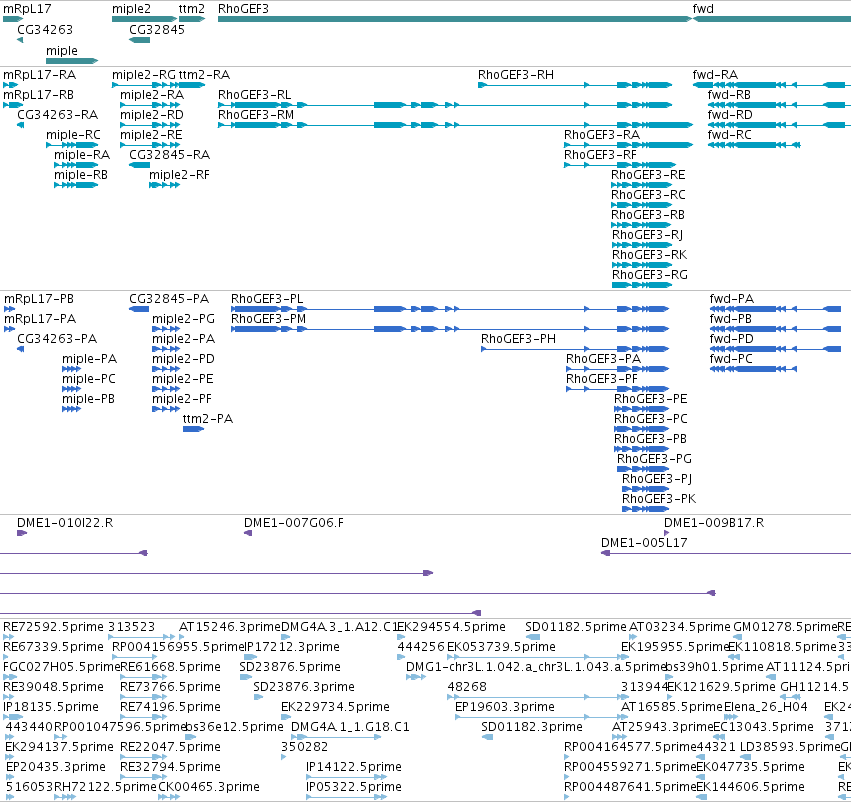Click the RhoGEF3-RJ transcript label
Image resolution: width=851 pixels, height=802 pixels.
coord(647,235)
